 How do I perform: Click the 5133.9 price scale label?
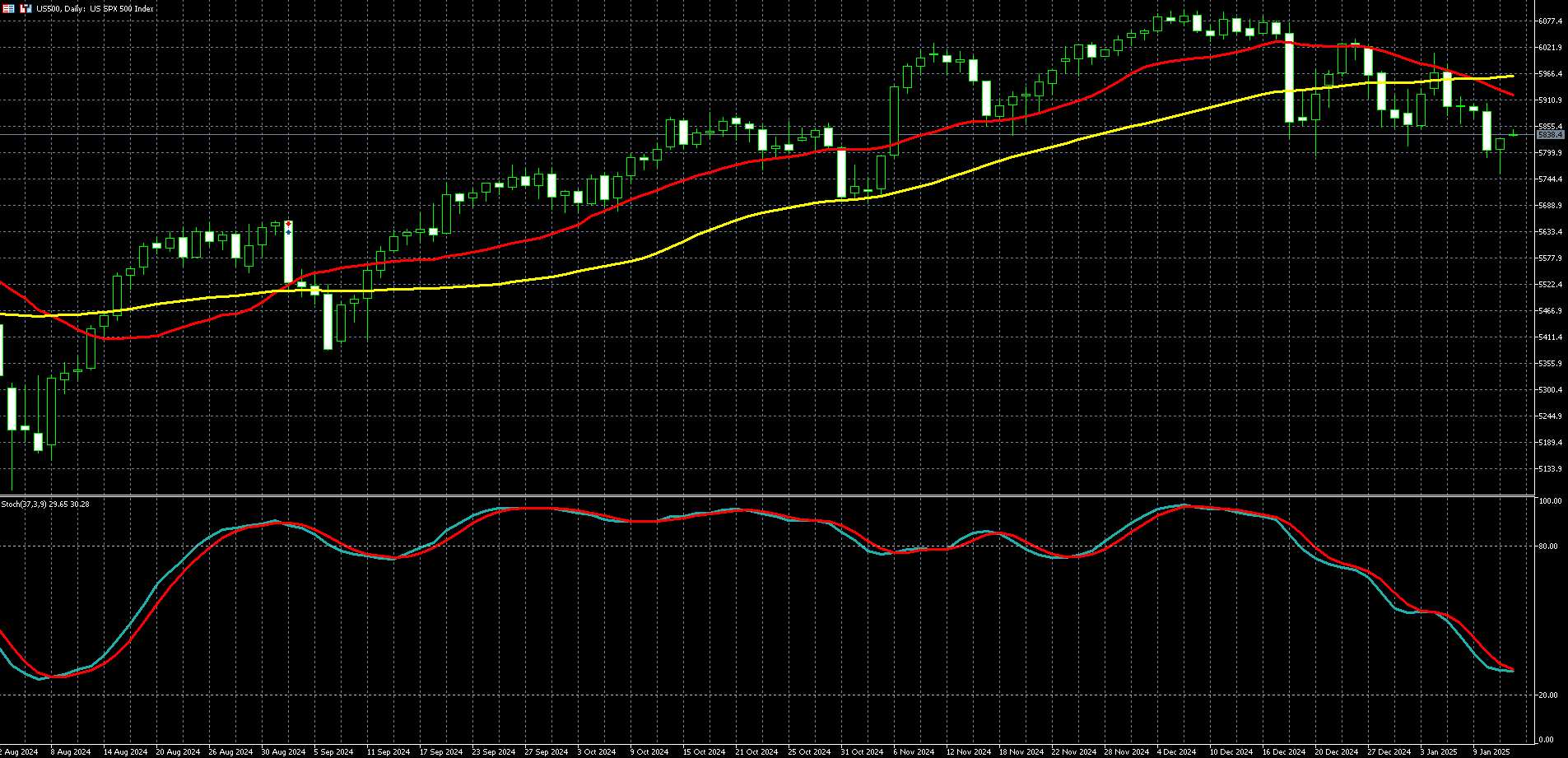point(1550,469)
